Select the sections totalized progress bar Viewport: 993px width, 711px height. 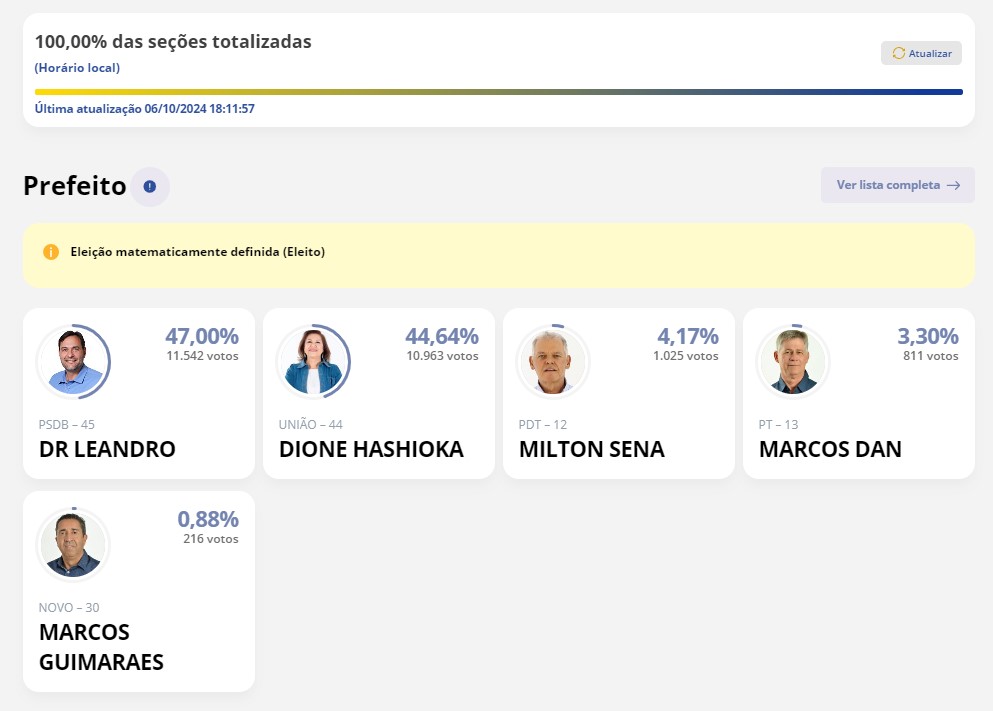[498, 92]
